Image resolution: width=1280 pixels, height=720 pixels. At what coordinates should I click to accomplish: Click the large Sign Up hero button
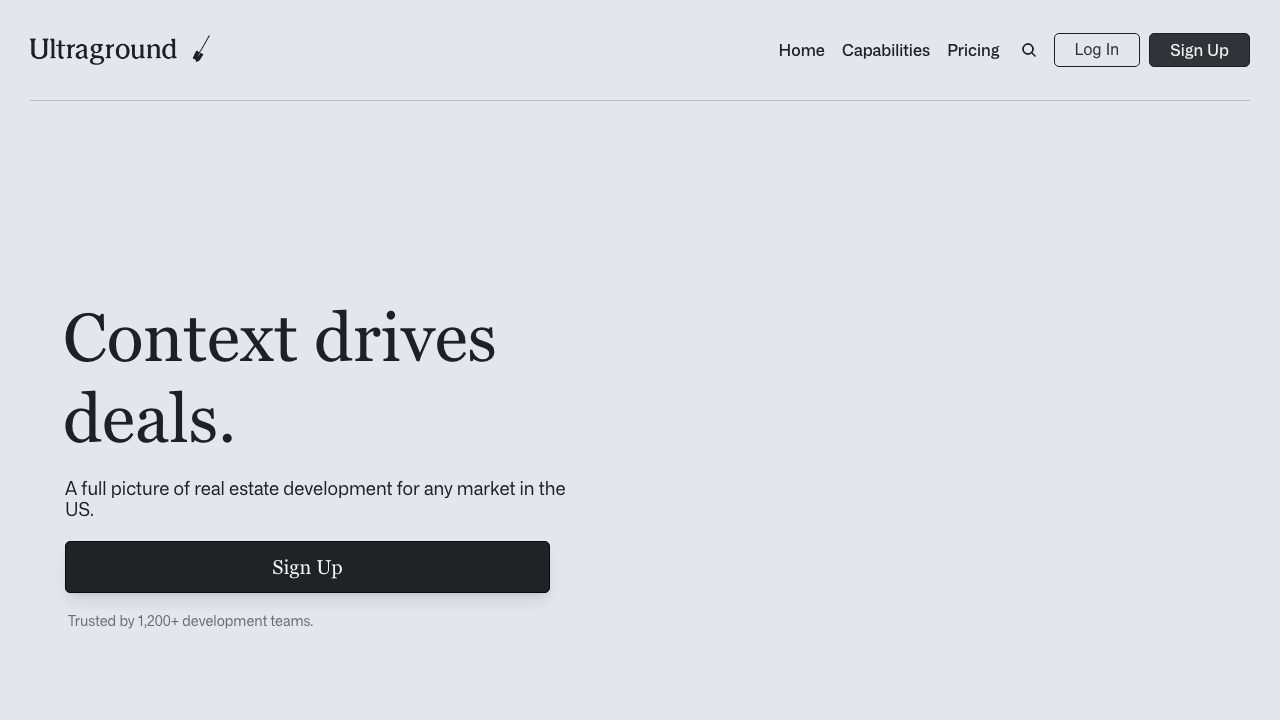tap(307, 567)
